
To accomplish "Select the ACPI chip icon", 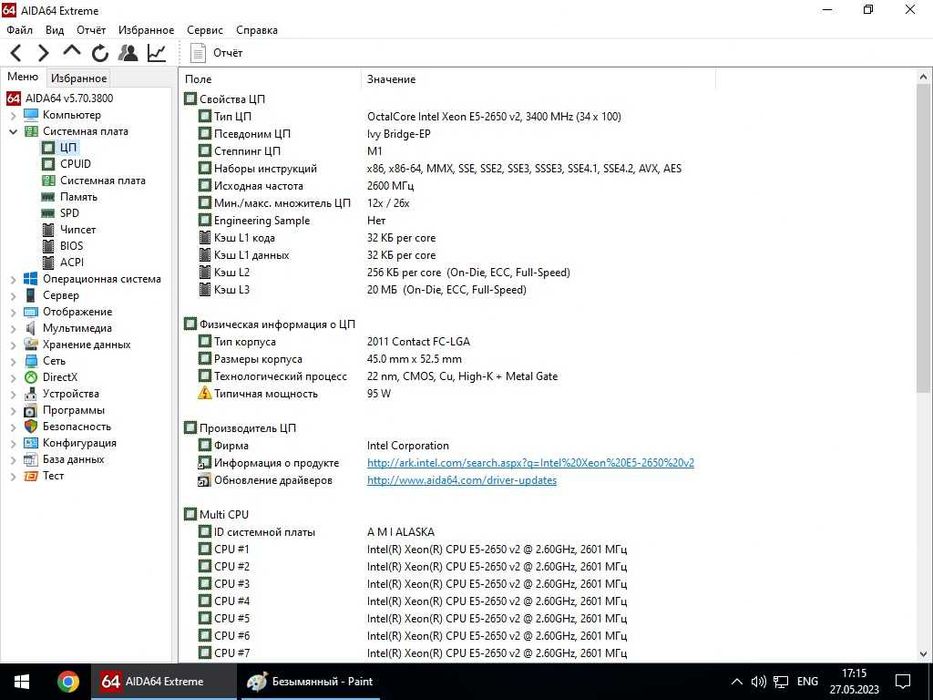I will (x=48, y=262).
